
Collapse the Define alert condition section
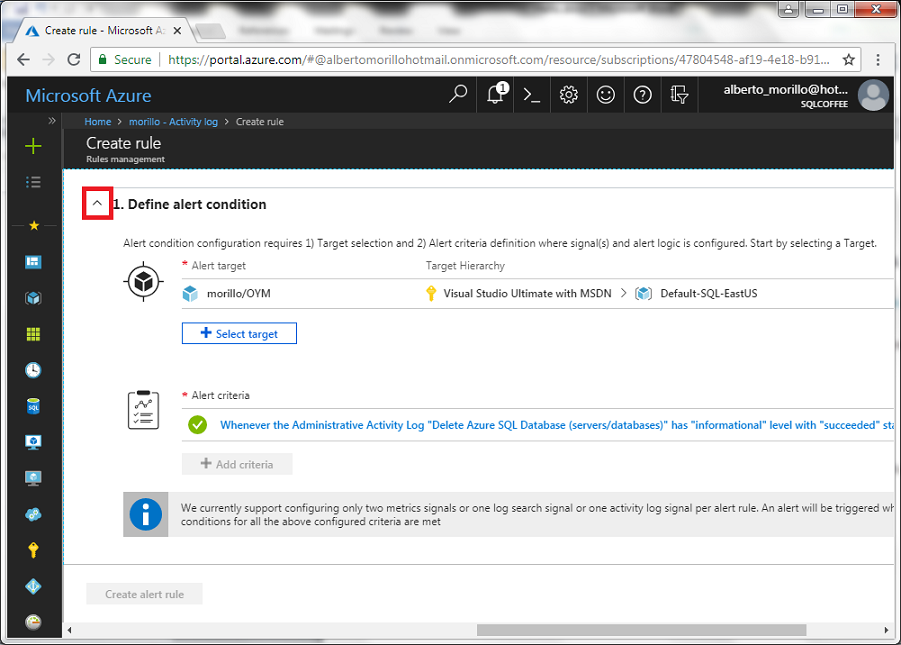[x=97, y=204]
